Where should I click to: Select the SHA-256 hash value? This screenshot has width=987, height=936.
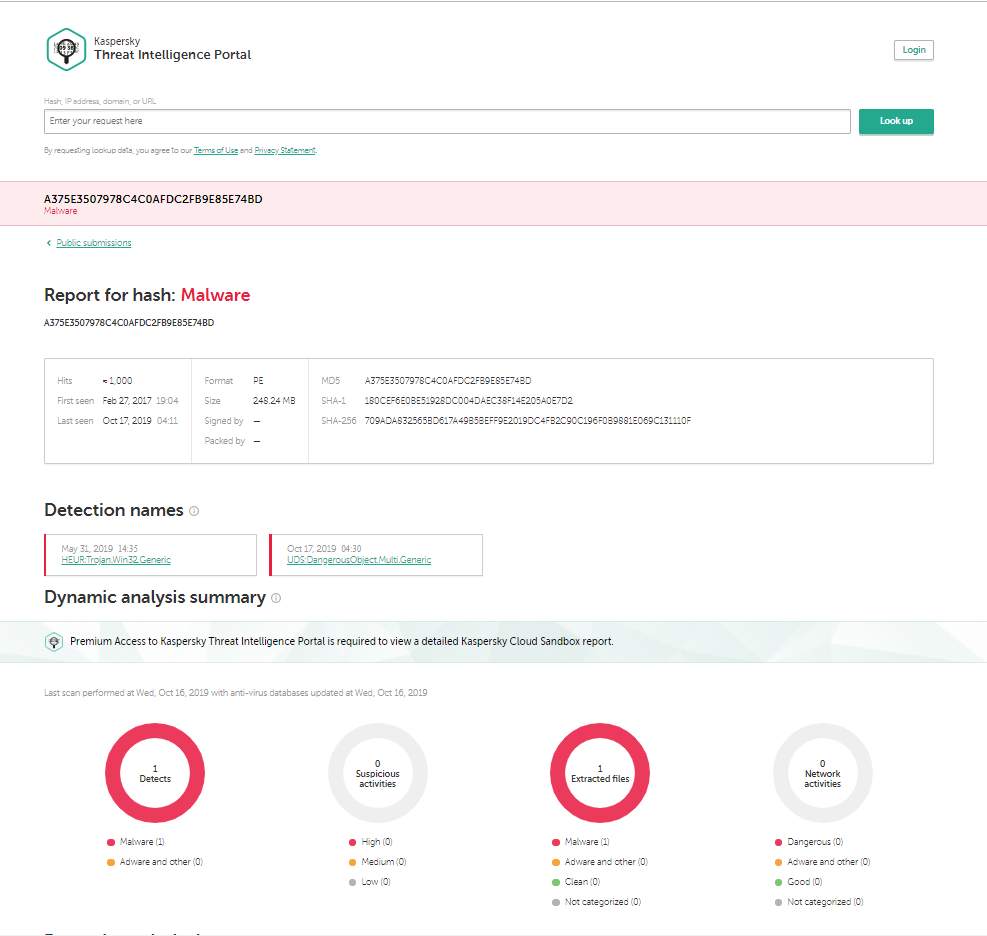[x=527, y=421]
